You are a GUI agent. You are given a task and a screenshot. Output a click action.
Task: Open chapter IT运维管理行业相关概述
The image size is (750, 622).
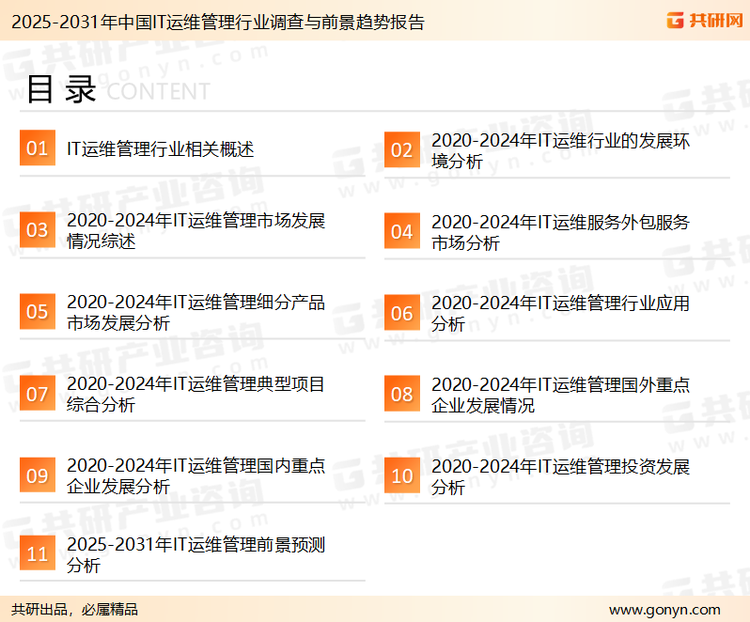160,149
